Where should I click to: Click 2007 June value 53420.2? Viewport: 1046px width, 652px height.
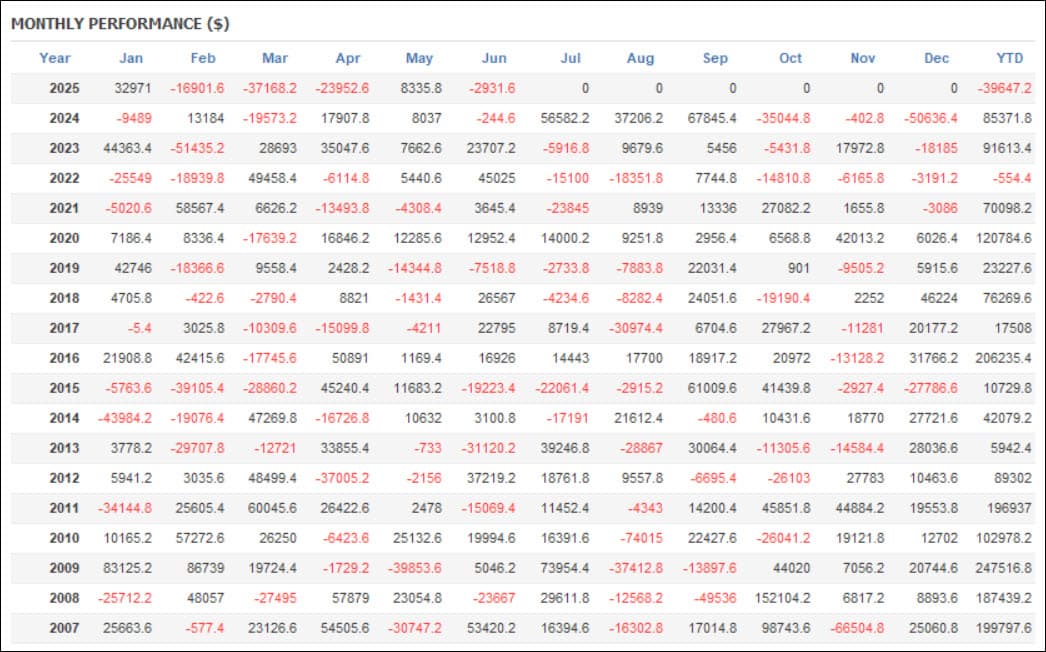[491, 629]
